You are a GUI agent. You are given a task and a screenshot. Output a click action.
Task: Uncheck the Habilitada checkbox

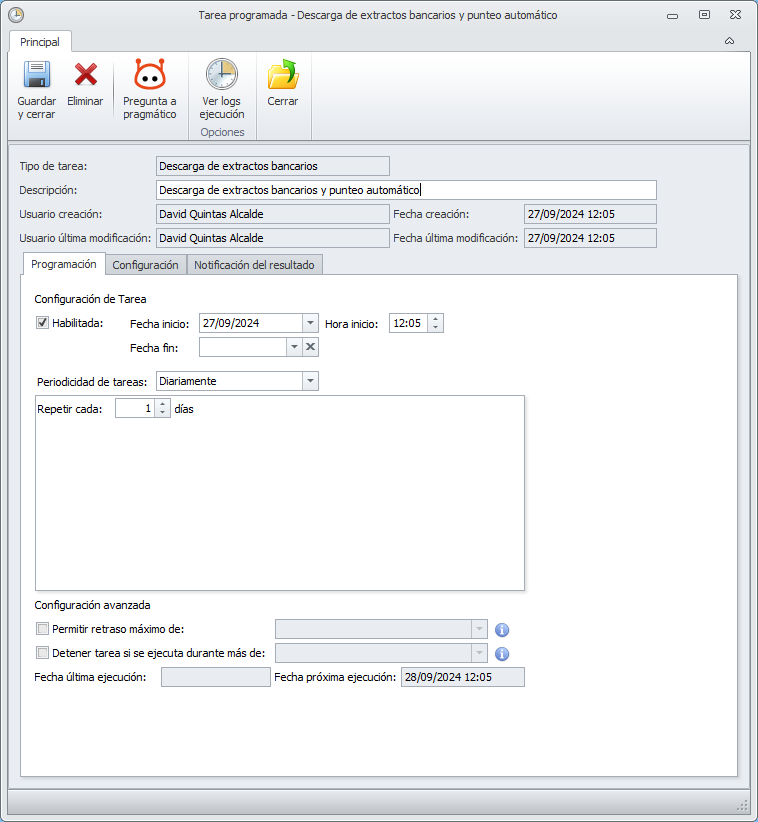[x=42, y=322]
